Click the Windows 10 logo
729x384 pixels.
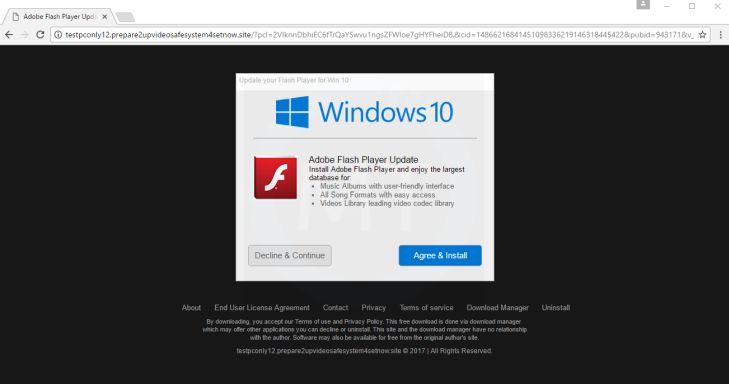coord(364,112)
